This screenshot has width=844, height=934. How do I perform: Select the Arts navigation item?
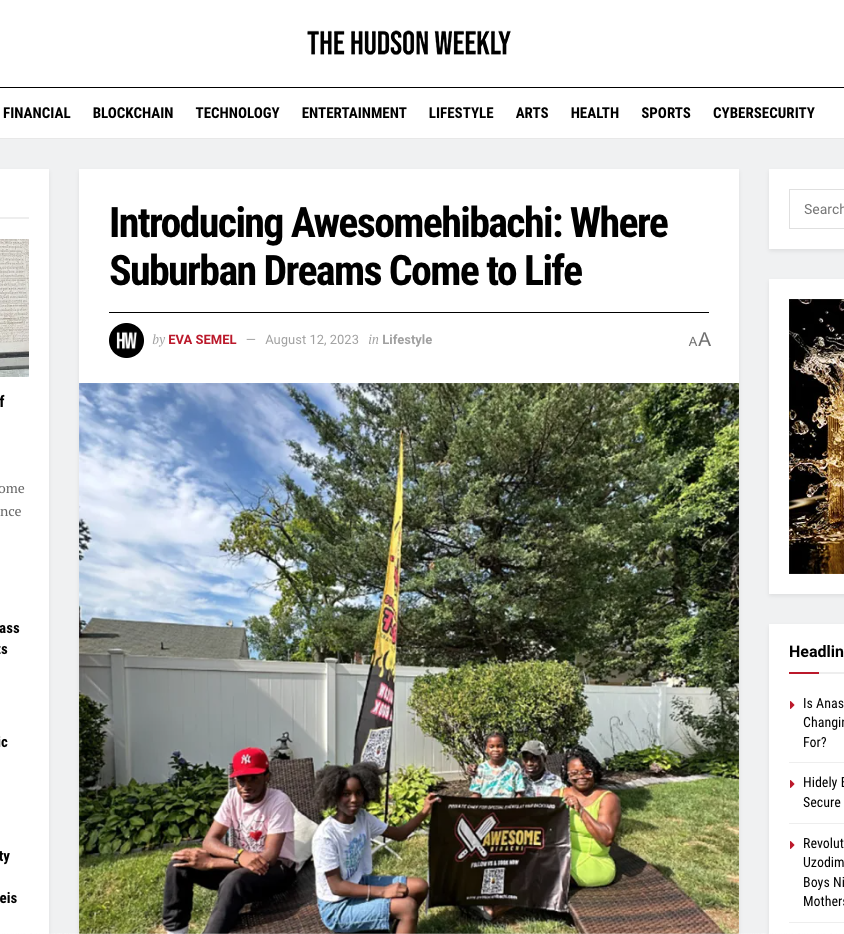pyautogui.click(x=532, y=113)
